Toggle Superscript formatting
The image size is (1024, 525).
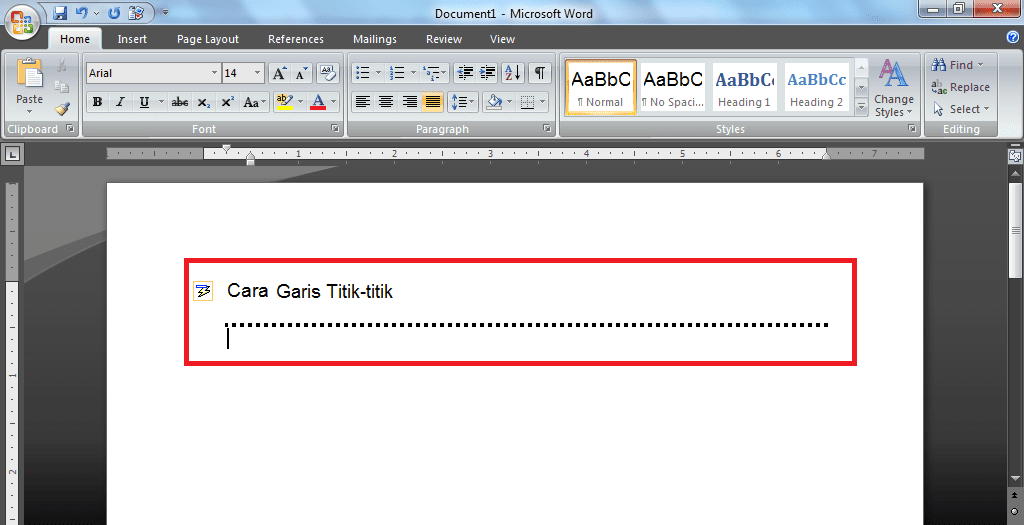[x=227, y=102]
